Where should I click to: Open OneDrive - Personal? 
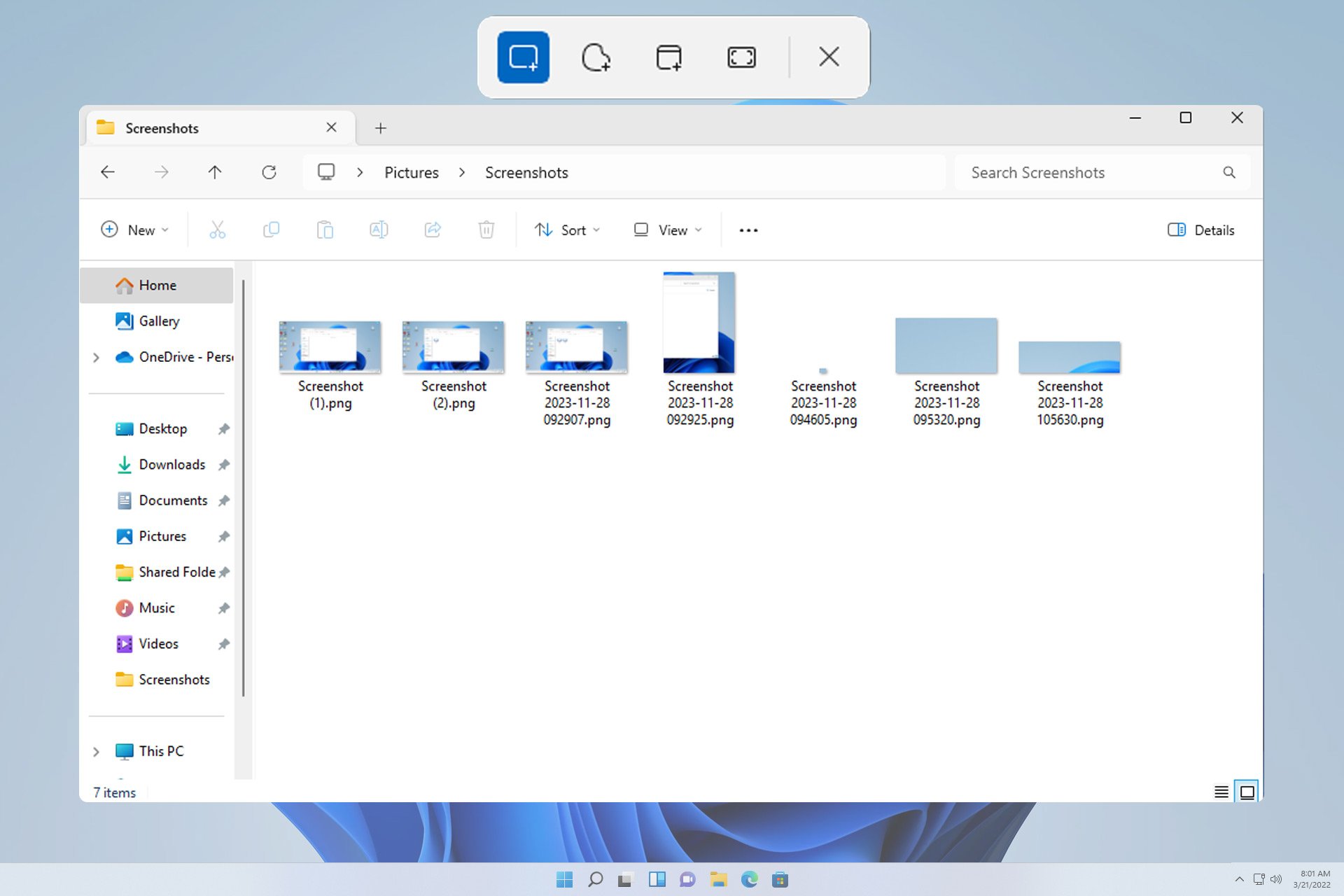click(x=174, y=357)
